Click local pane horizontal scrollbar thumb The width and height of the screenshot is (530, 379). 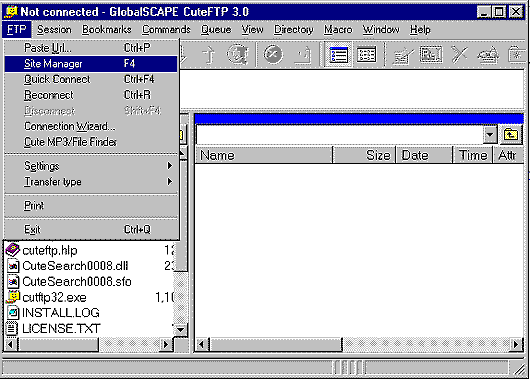point(58,344)
